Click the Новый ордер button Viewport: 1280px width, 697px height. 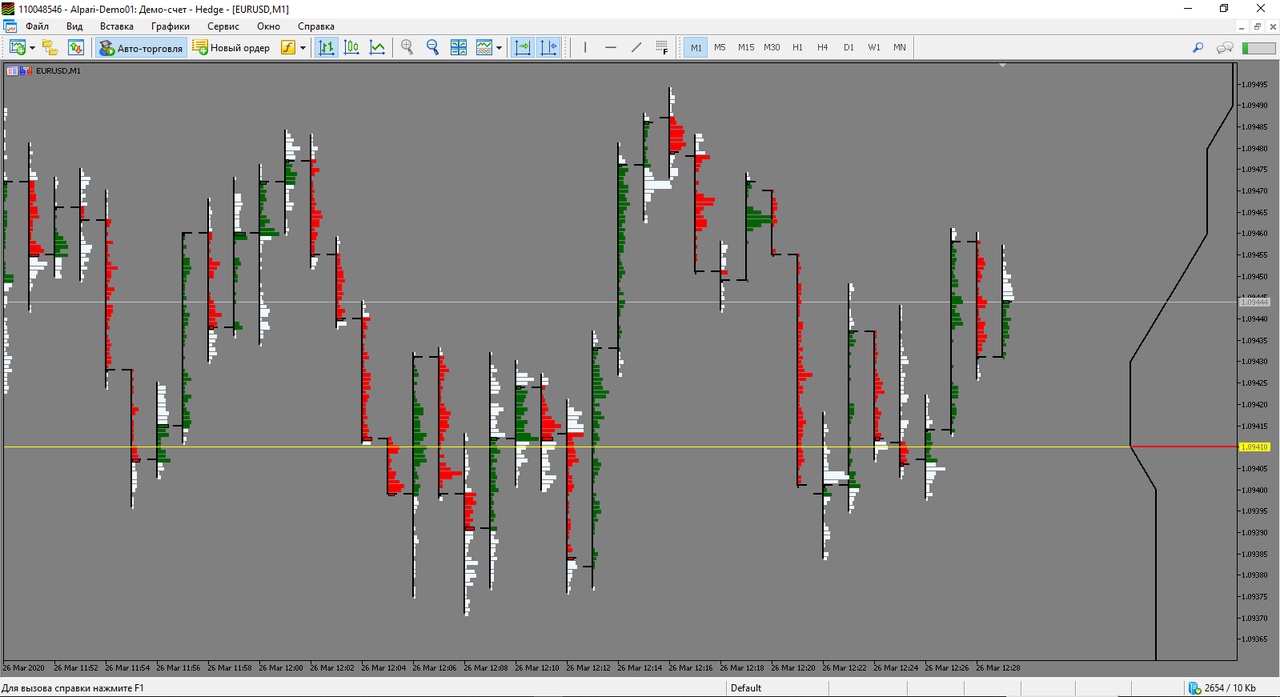231,47
